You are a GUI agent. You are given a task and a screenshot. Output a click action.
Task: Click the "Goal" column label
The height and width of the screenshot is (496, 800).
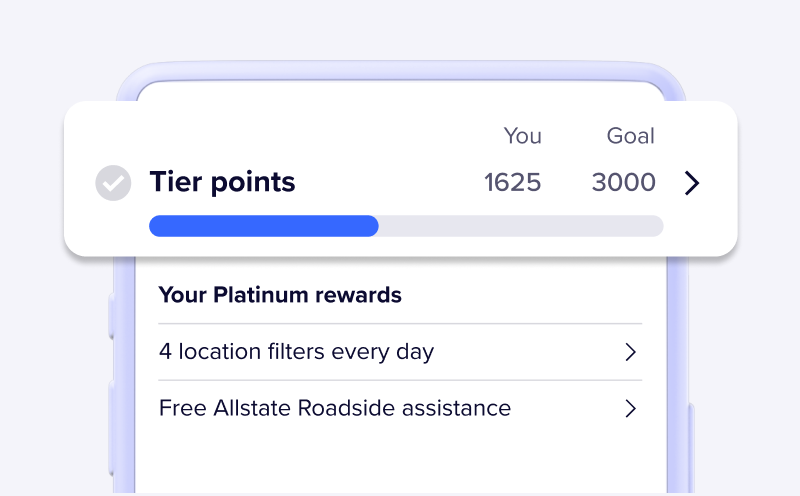pos(630,136)
